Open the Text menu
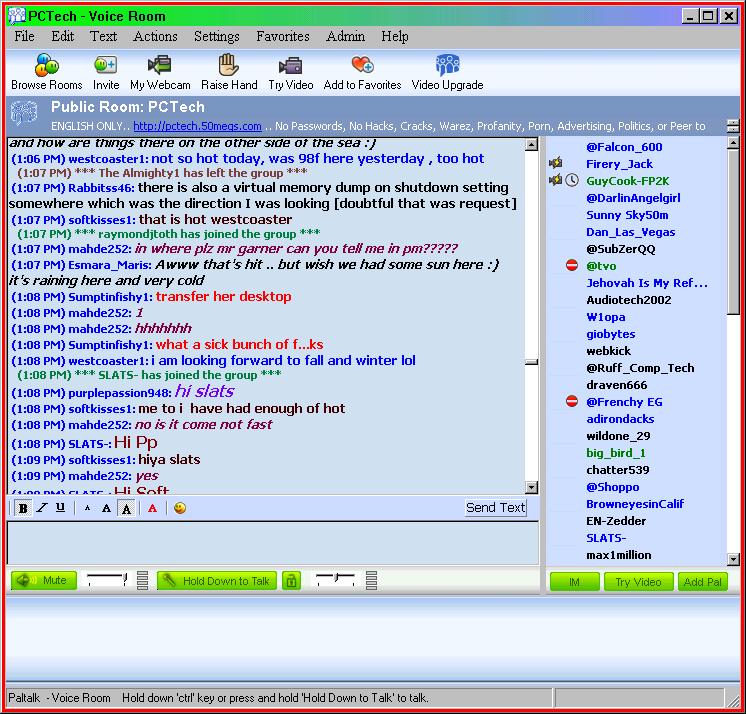Image resolution: width=746 pixels, height=714 pixels. [x=103, y=36]
